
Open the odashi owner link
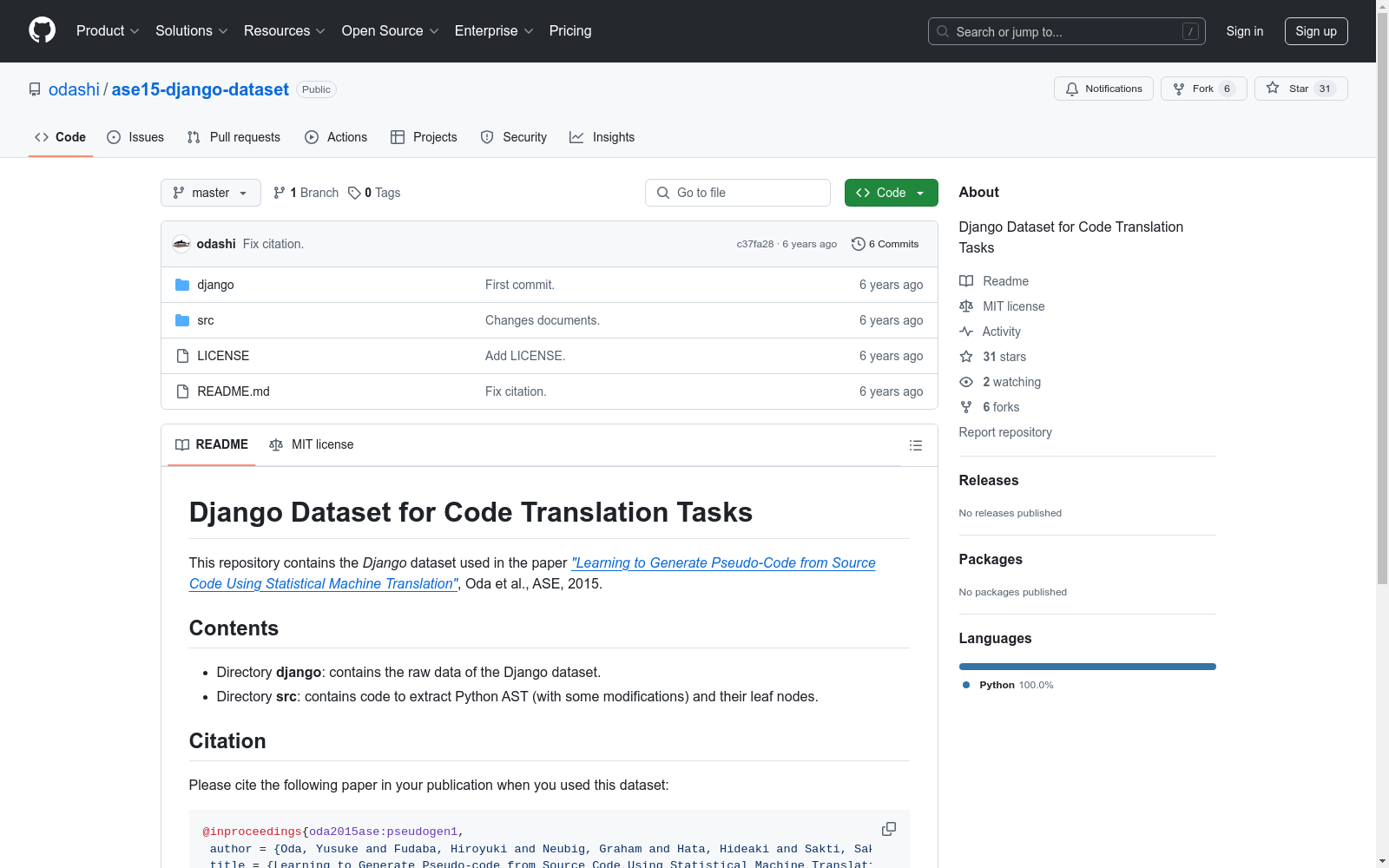coord(74,89)
